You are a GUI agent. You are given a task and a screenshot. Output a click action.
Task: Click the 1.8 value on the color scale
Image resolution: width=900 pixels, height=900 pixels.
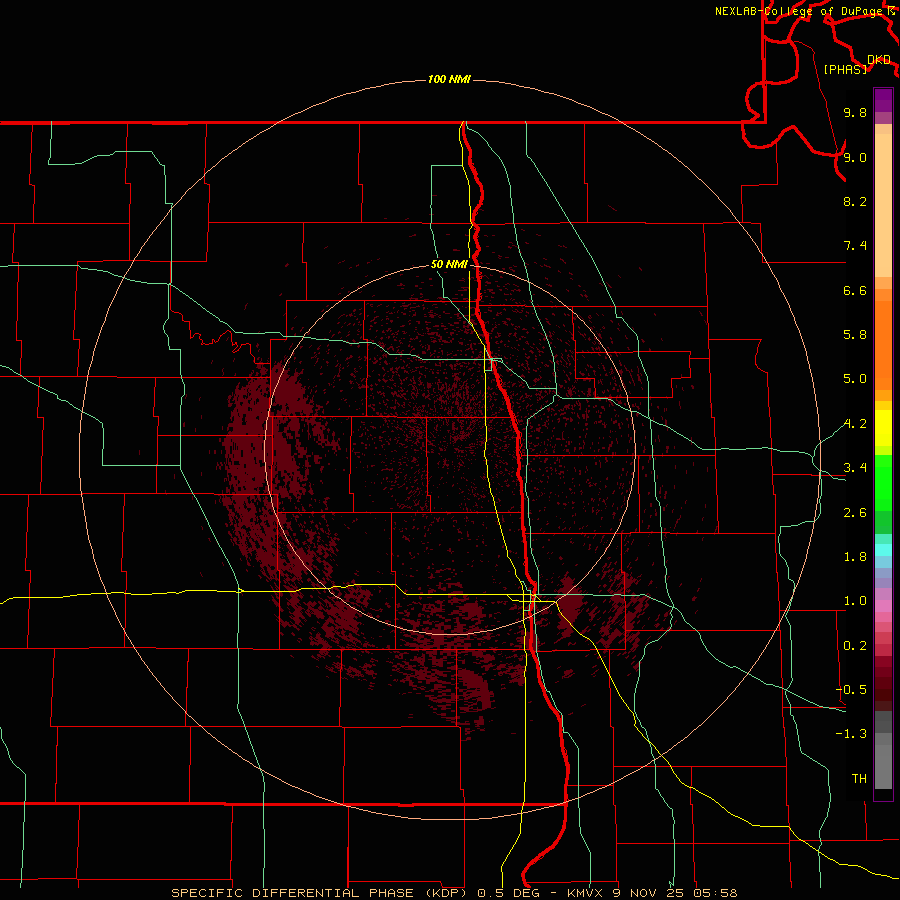pyautogui.click(x=855, y=557)
